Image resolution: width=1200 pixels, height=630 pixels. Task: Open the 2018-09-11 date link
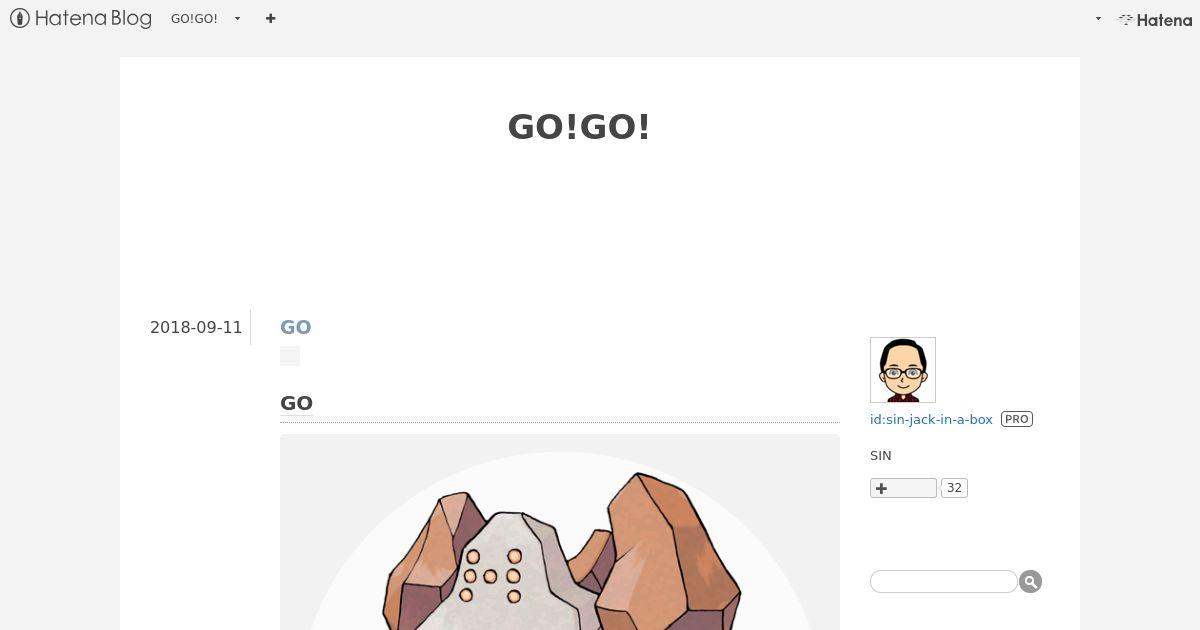[x=196, y=327]
